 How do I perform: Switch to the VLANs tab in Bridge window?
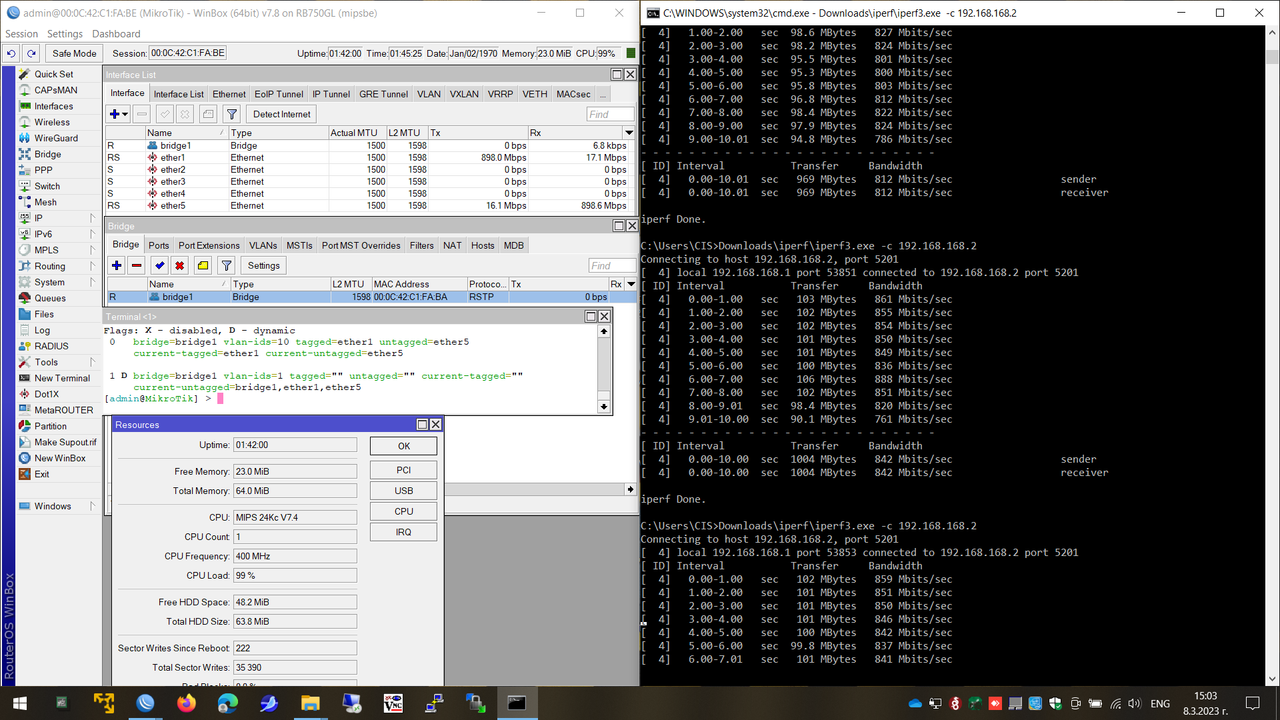(263, 245)
